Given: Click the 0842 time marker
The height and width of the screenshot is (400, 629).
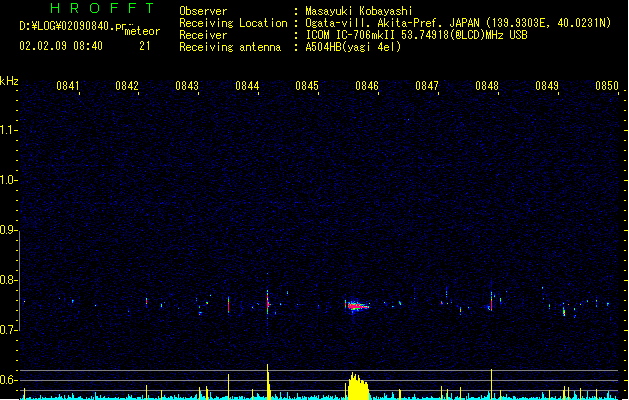Looking at the screenshot, I should (x=127, y=86).
